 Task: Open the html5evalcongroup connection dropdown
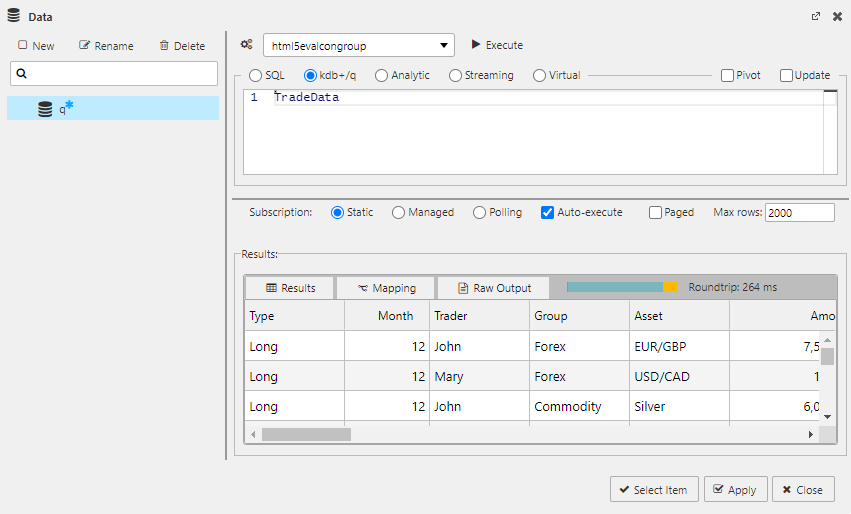[x=359, y=46]
